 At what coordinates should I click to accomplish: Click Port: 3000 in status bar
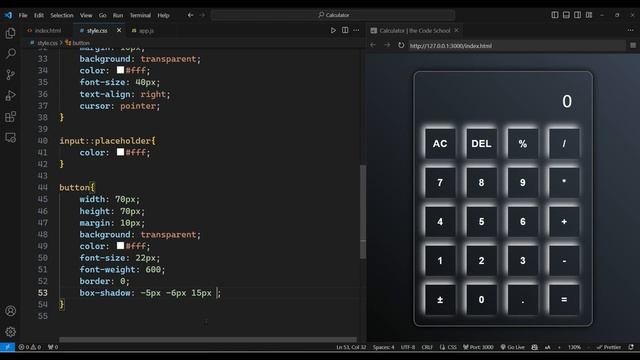[478, 347]
